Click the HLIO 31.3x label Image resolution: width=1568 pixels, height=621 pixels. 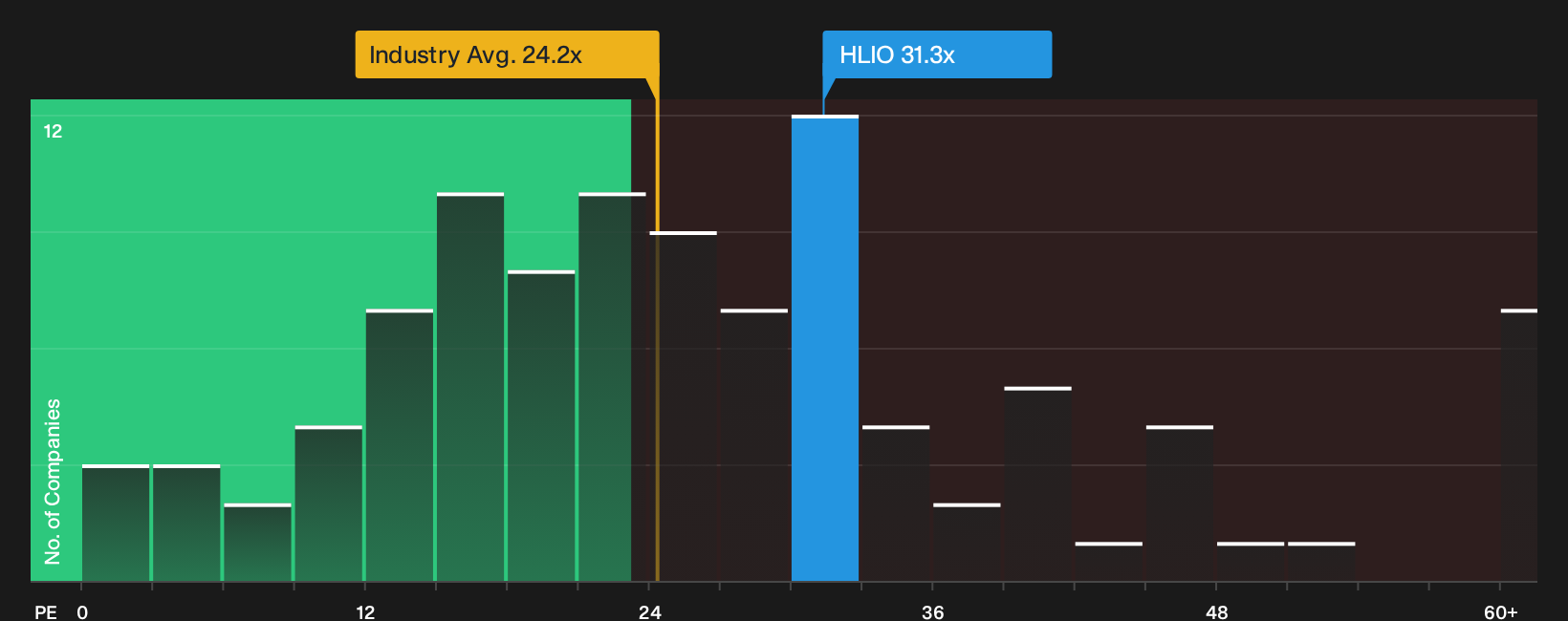tap(937, 54)
